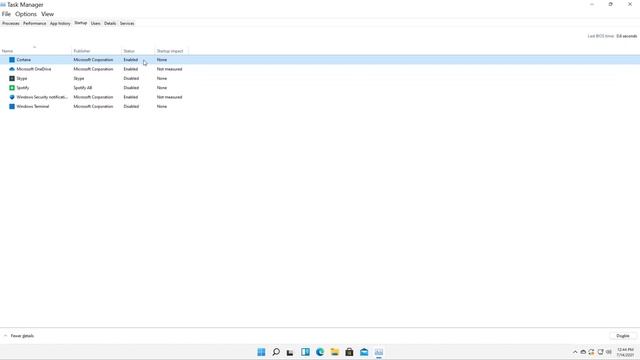
Task: Click the Last BIOS time value
Action: 627,36
